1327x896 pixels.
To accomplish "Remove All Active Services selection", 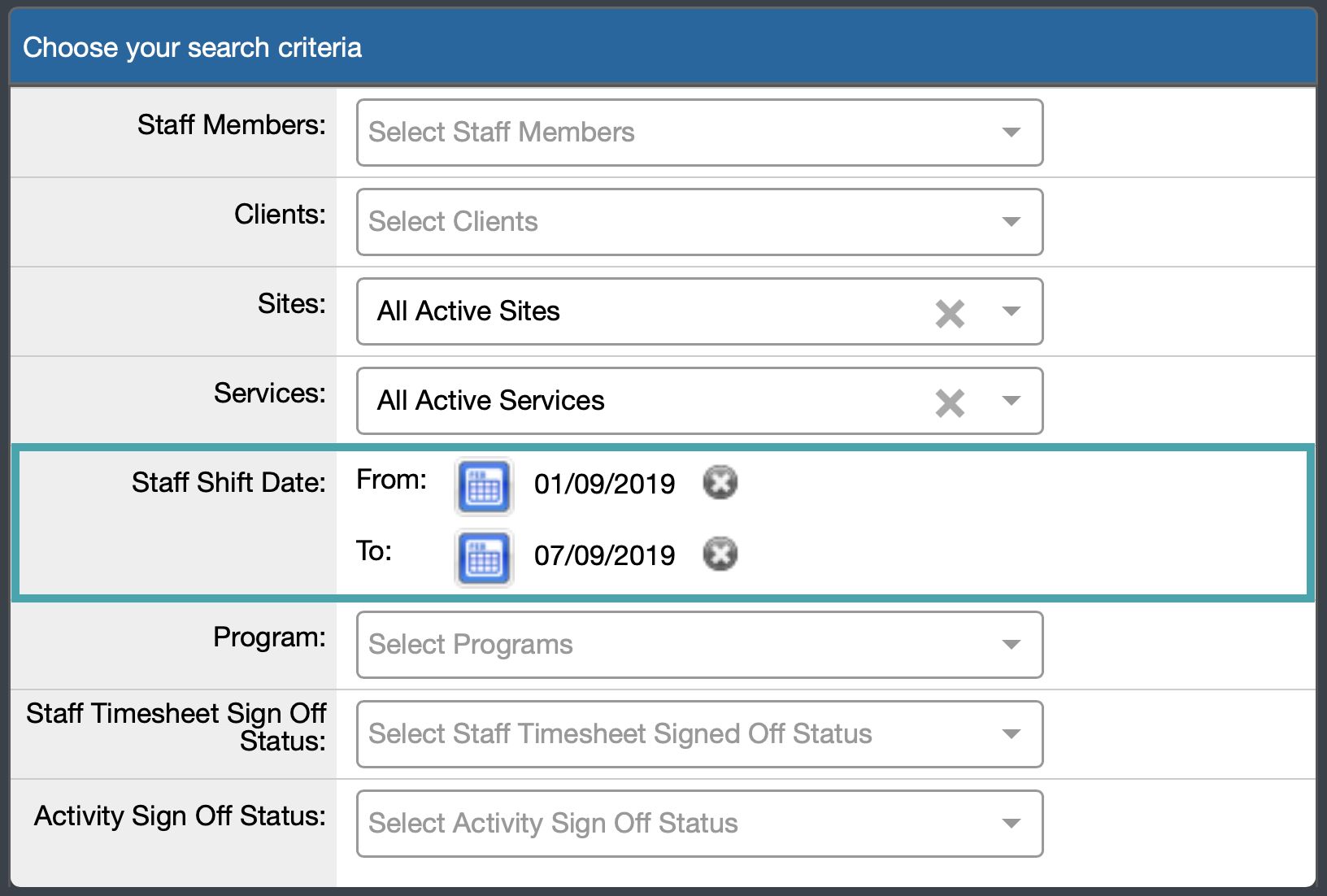I will [950, 402].
